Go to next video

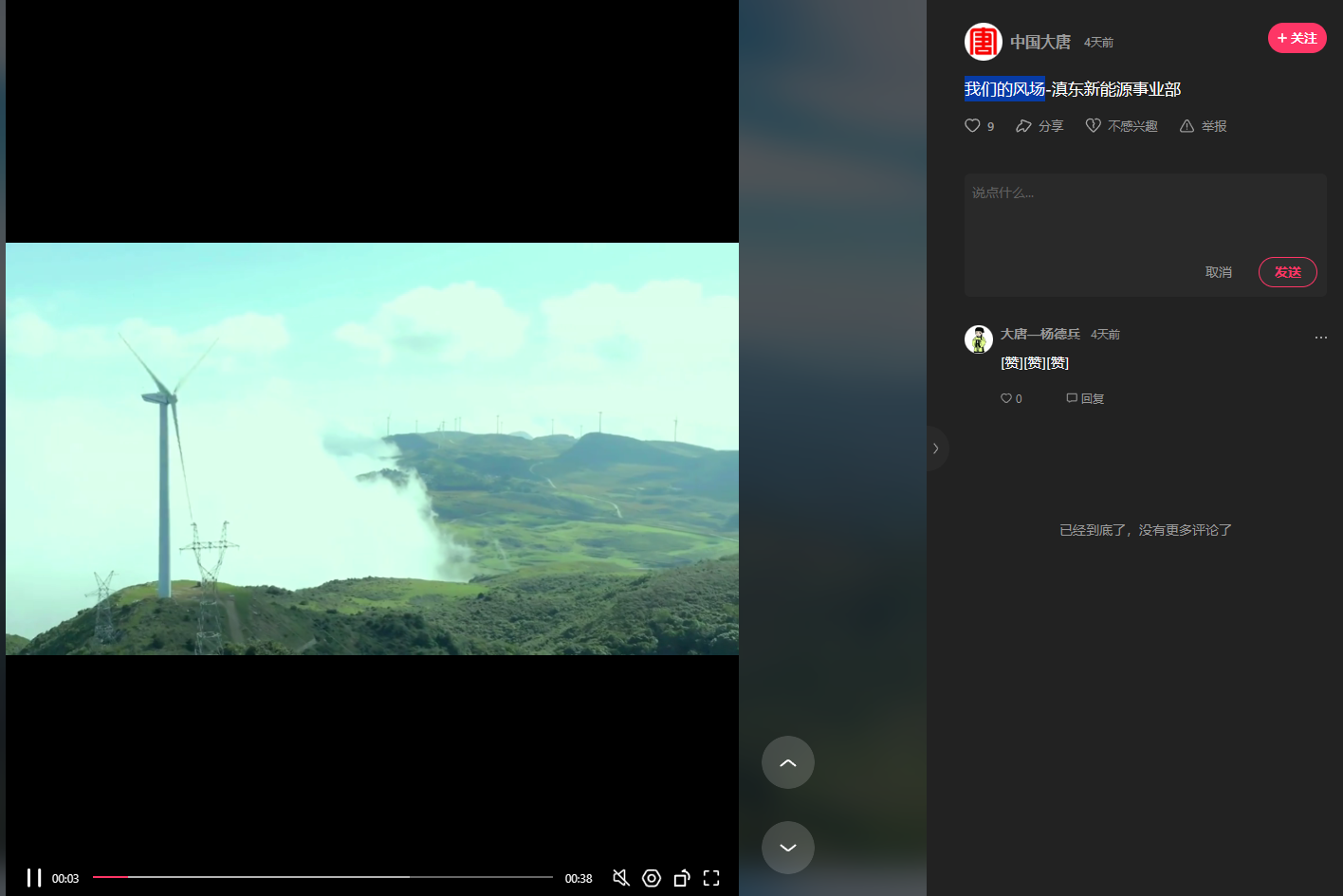click(x=787, y=848)
